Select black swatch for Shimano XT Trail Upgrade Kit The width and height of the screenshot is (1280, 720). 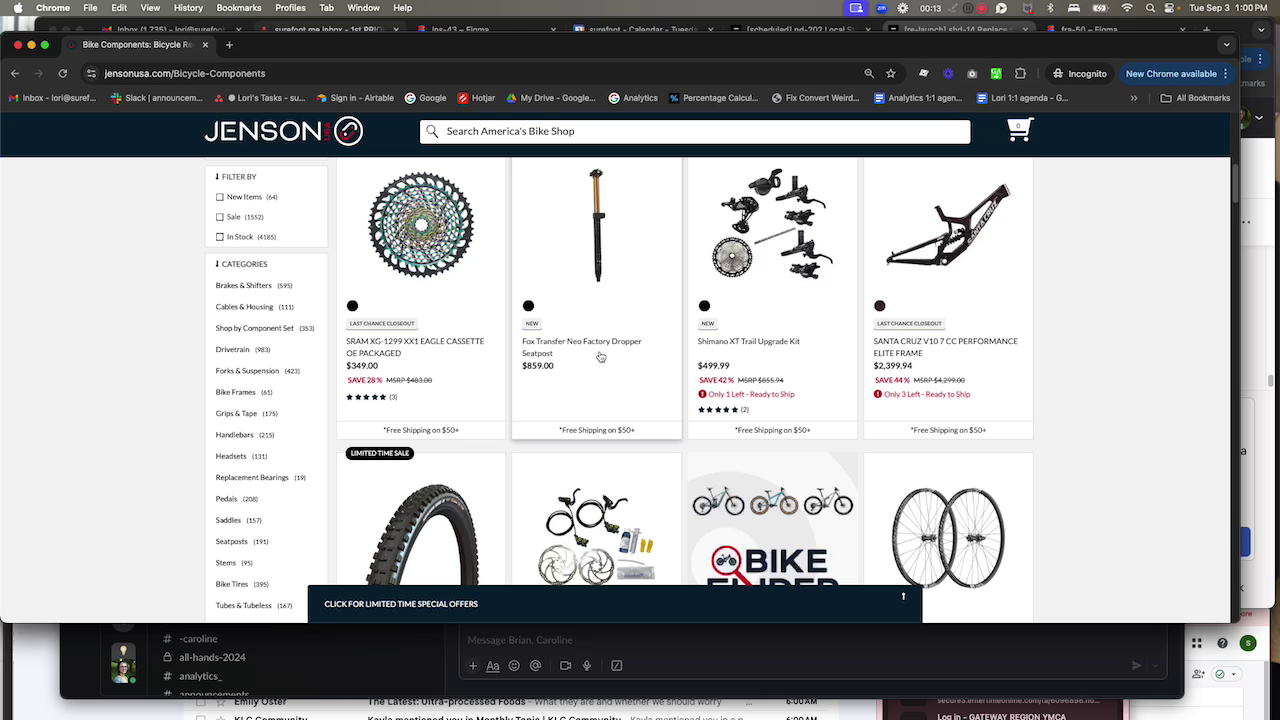pyautogui.click(x=704, y=306)
